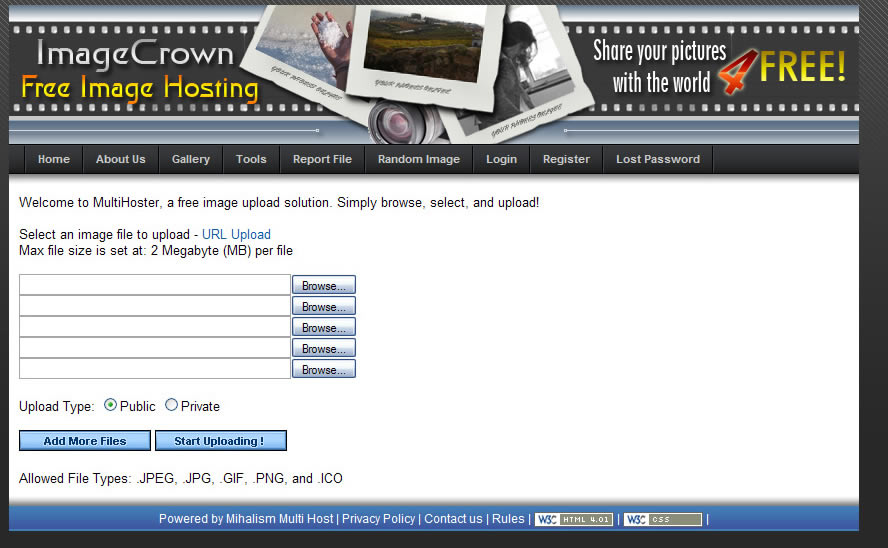888x548 pixels.
Task: Click the 'Max file size is set at' text
Action: pos(156,251)
